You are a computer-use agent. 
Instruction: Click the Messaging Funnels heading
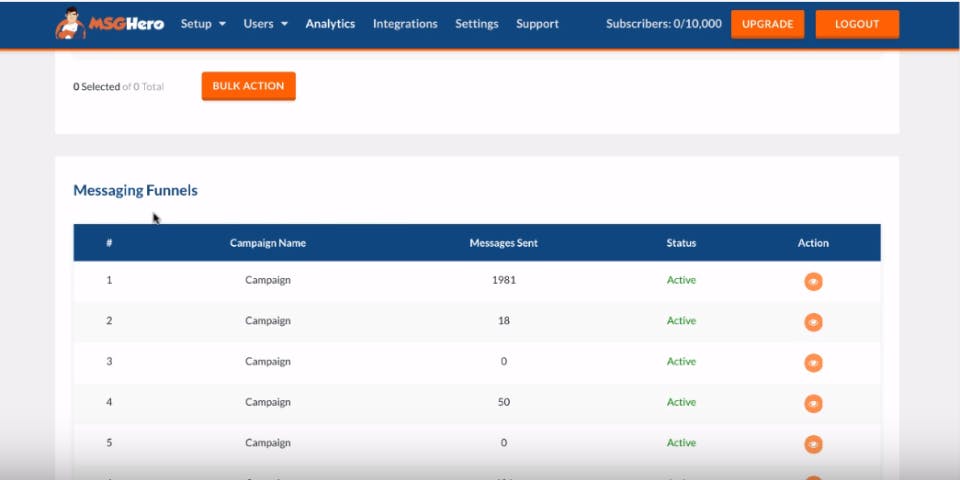[135, 190]
